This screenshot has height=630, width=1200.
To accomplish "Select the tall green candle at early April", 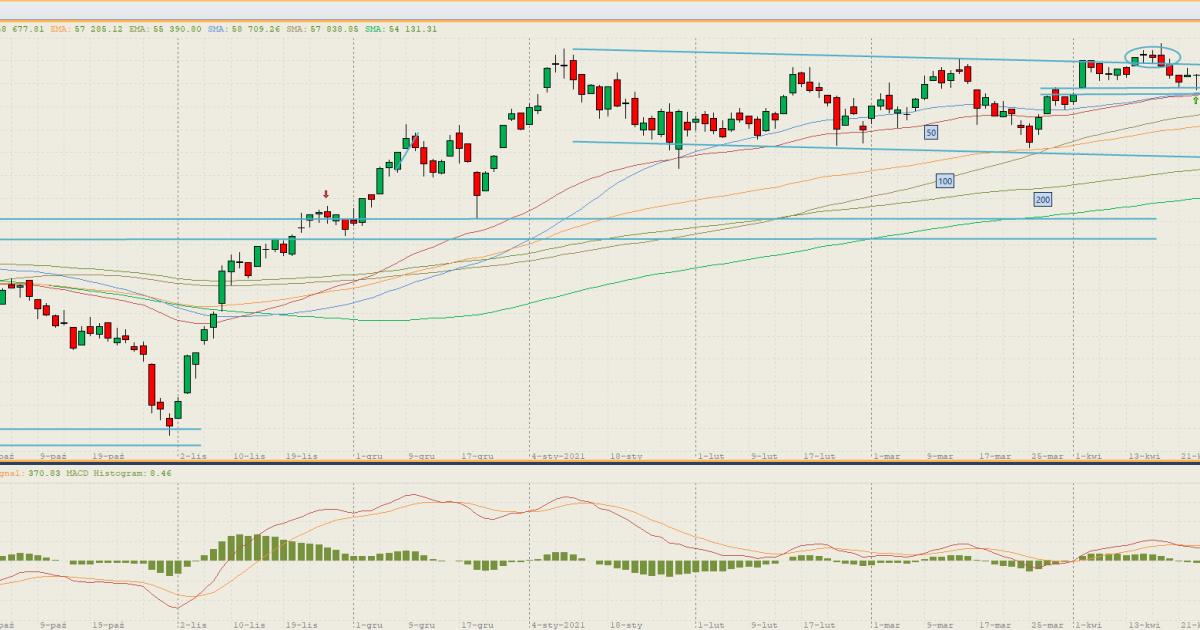I will [x=1082, y=75].
